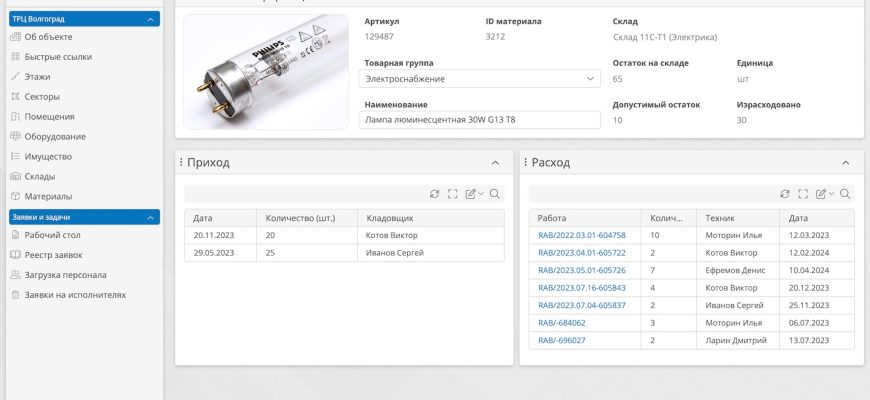This screenshot has width=870, height=400.
Task: Expand Расход table to fullscreen
Action: 803,194
